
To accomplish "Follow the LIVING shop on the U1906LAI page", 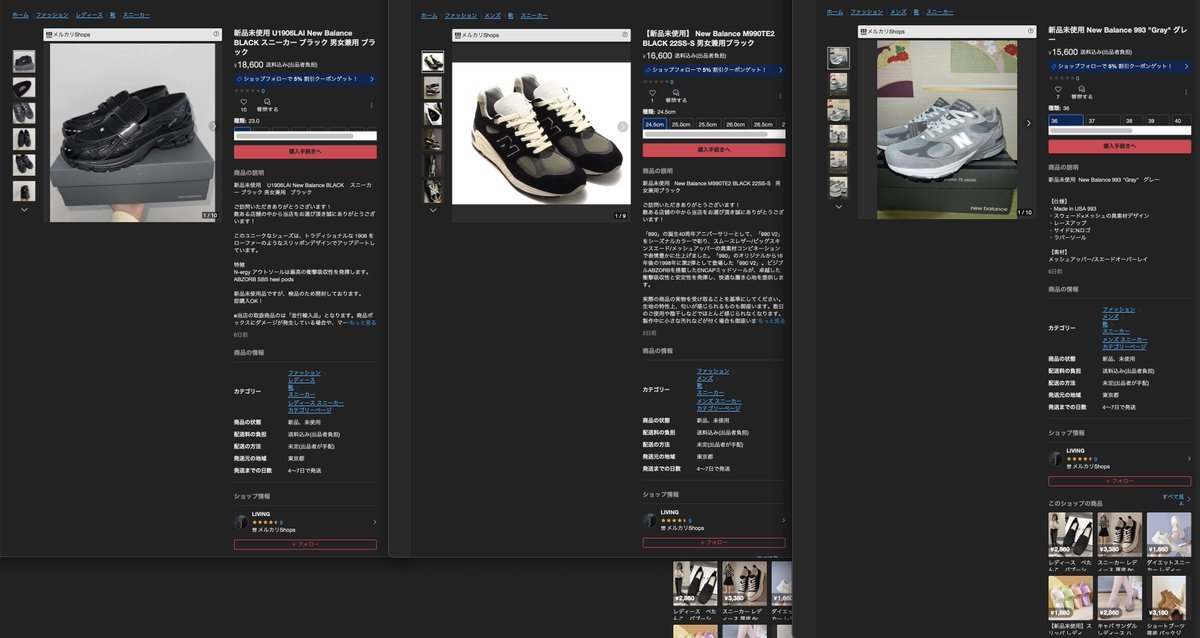I will [x=305, y=544].
